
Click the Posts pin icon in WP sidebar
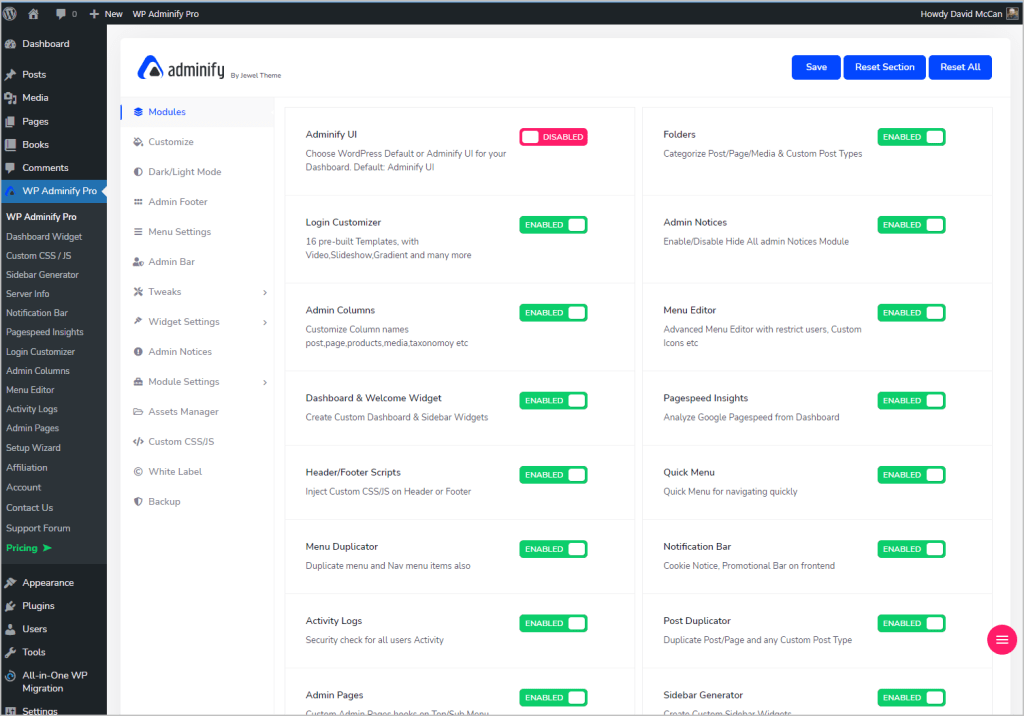point(10,74)
